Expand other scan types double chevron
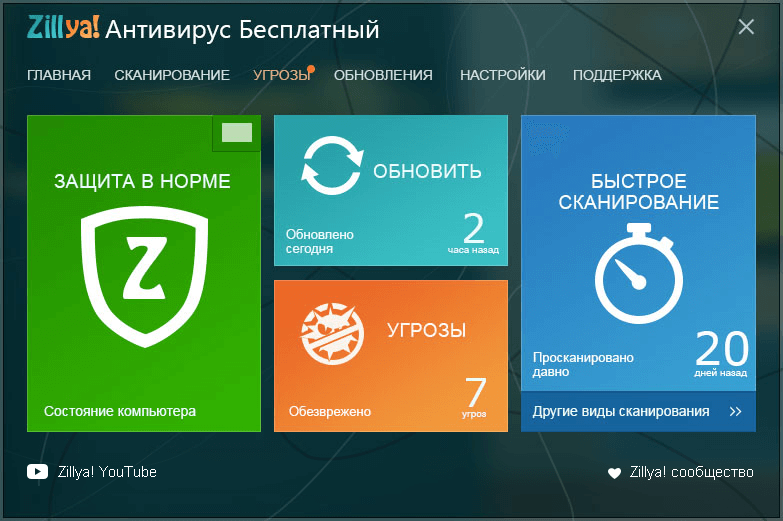 coord(736,412)
